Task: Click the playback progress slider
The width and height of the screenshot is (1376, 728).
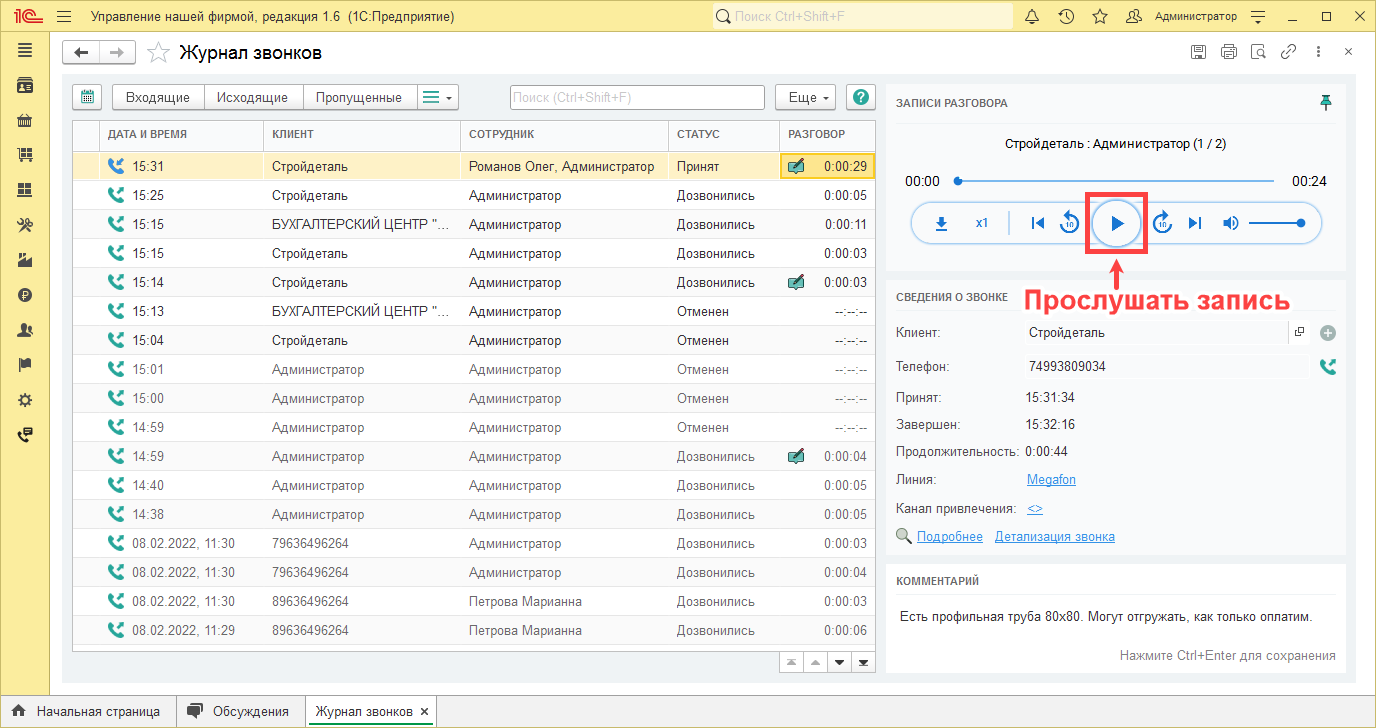Action: click(1115, 181)
